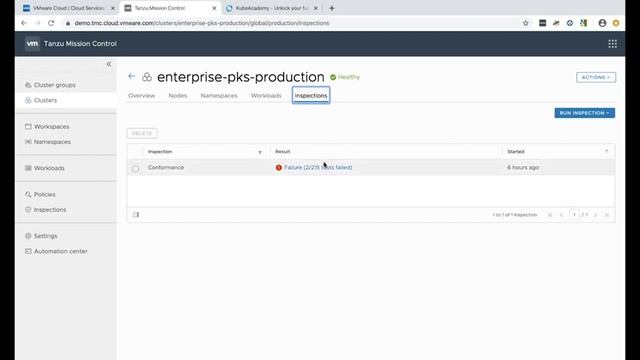Go to next page of inspections
The image size is (640, 360).
click(x=596, y=215)
